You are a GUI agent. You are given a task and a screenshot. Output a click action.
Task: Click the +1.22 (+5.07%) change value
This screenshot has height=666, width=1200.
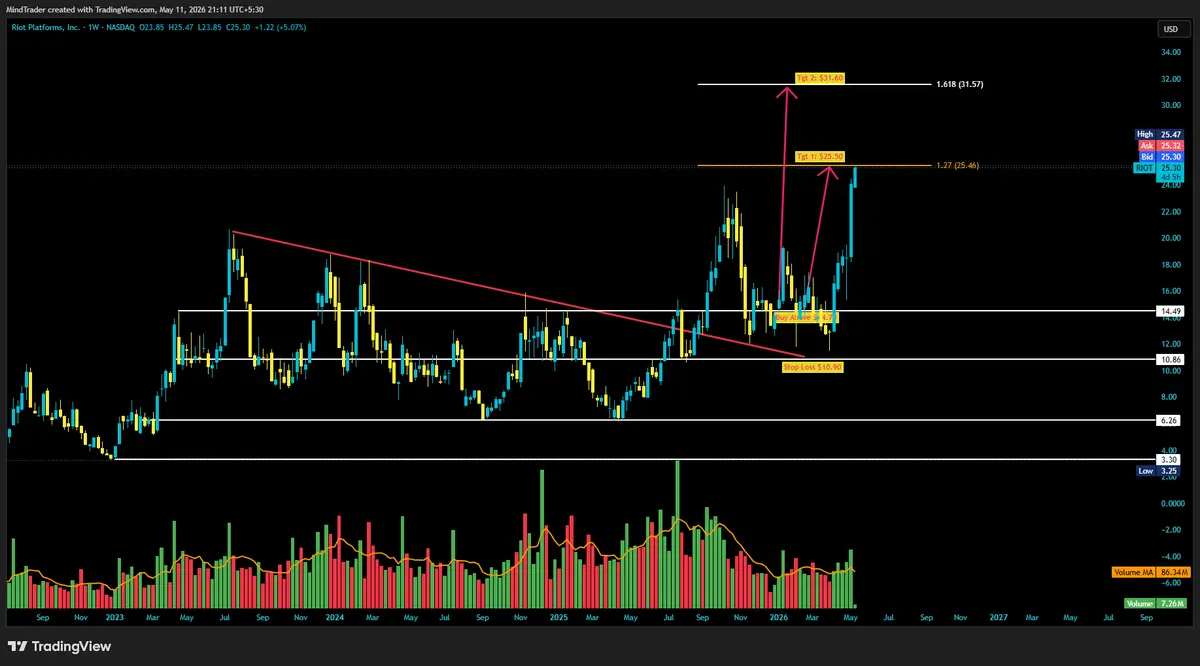(x=281, y=27)
